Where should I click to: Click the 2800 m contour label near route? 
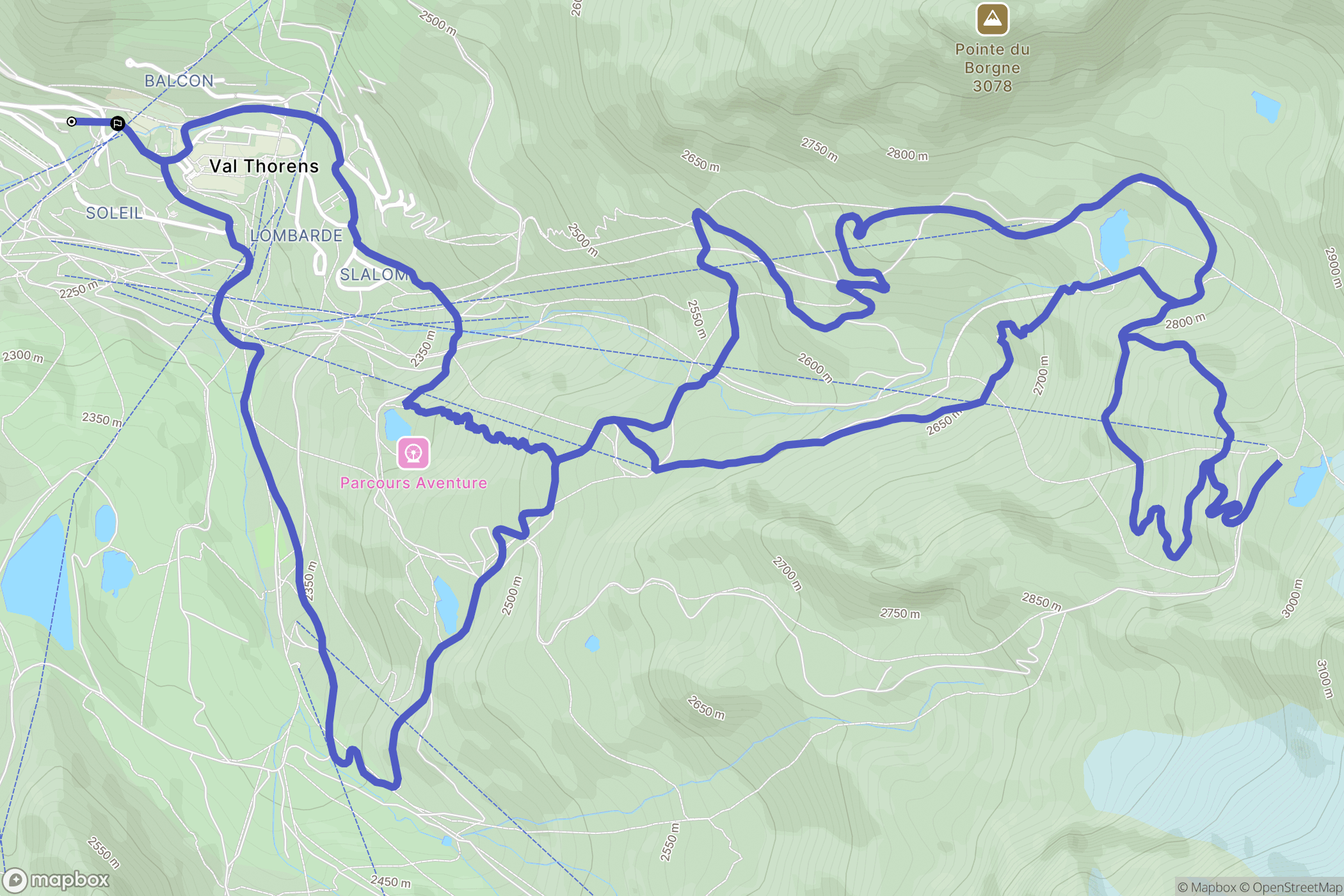pyautogui.click(x=1185, y=321)
